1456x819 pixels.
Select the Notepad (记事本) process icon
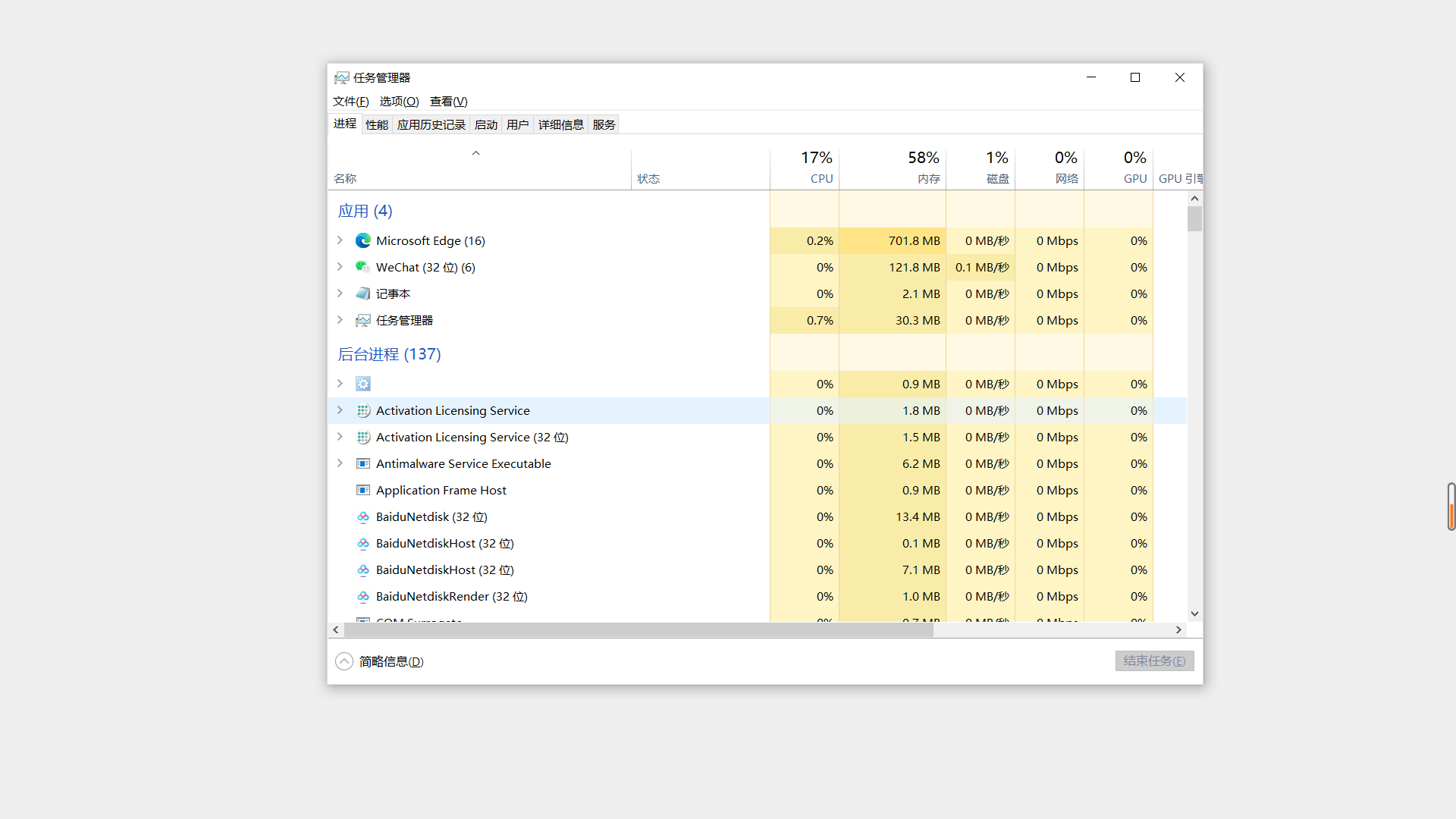pos(363,293)
